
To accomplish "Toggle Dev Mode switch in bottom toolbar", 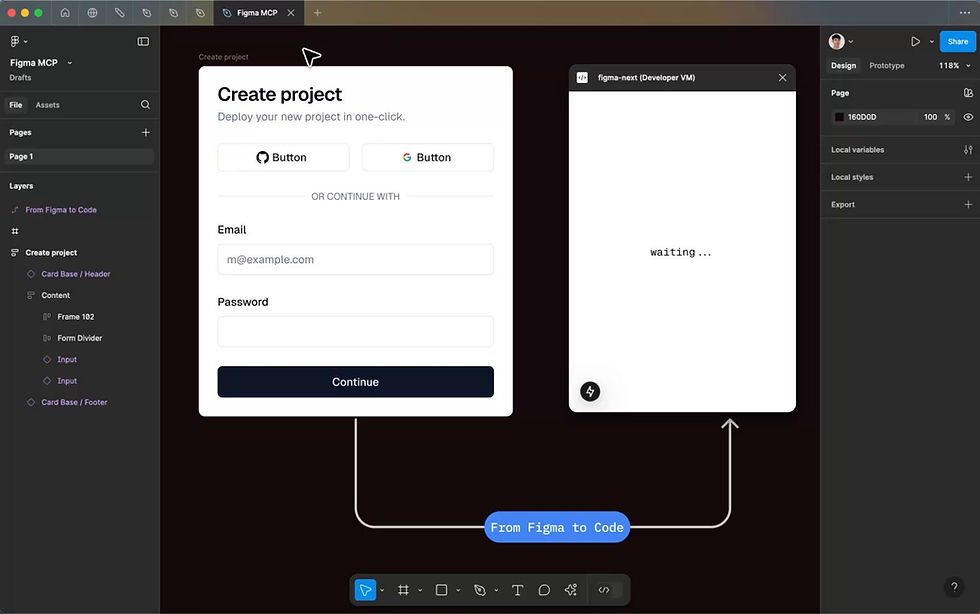I will (x=608, y=590).
